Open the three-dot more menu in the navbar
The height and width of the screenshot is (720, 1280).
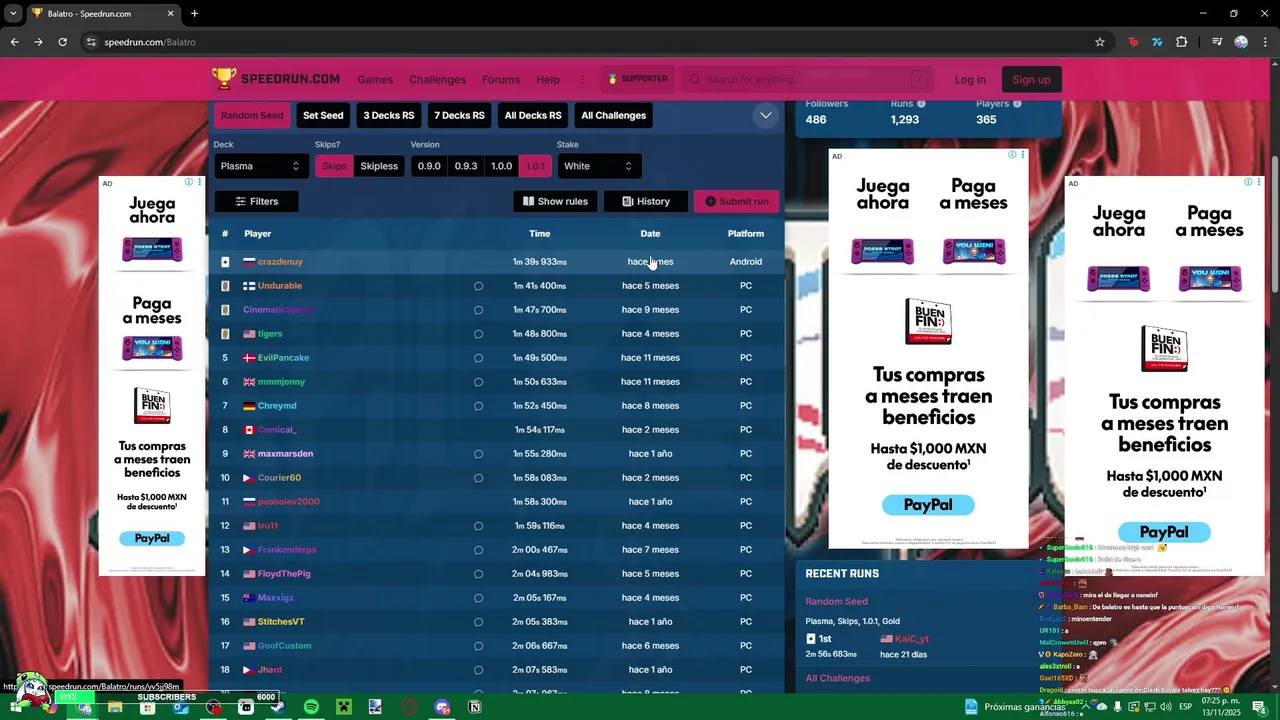click(x=582, y=80)
